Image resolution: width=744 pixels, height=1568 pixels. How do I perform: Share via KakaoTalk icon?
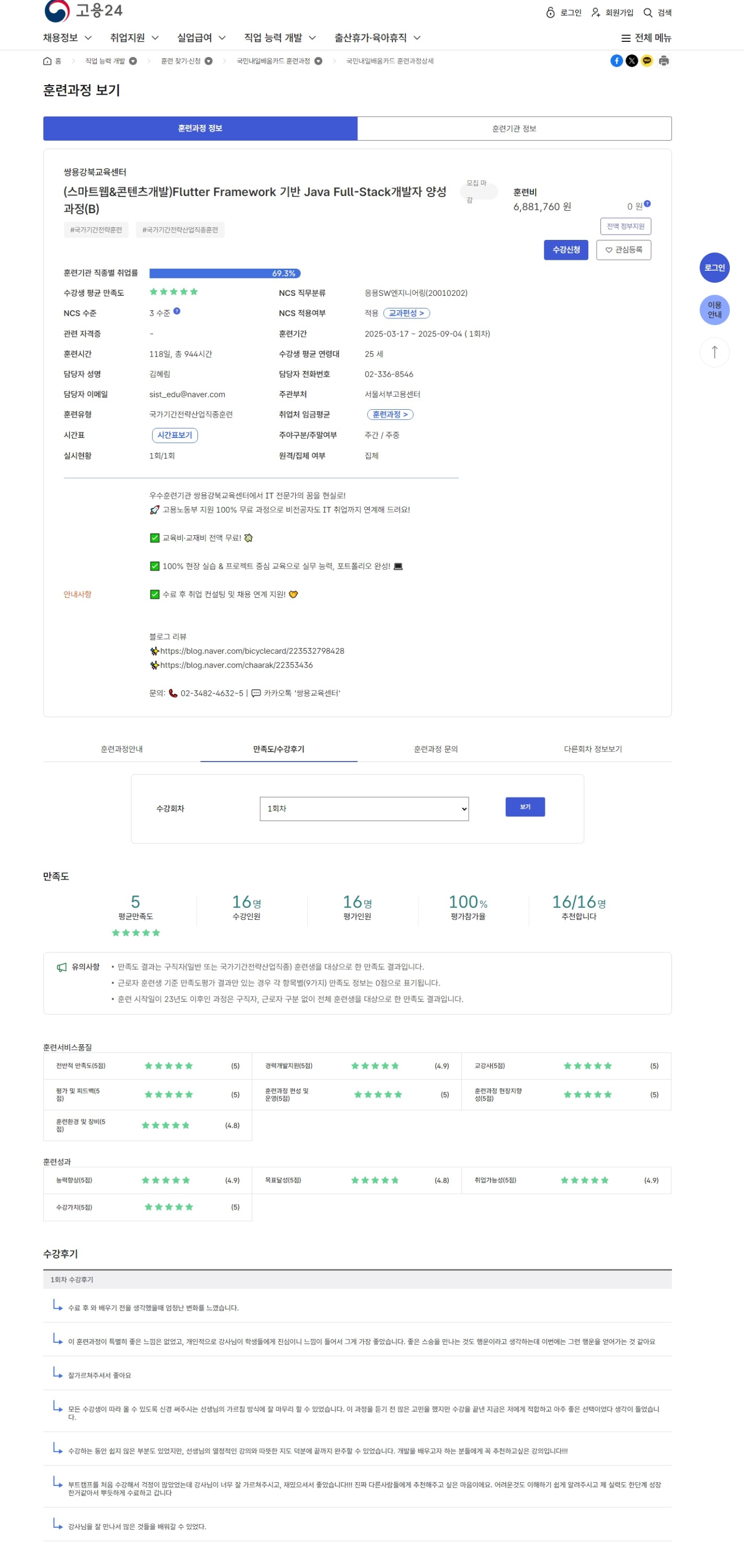coord(647,61)
